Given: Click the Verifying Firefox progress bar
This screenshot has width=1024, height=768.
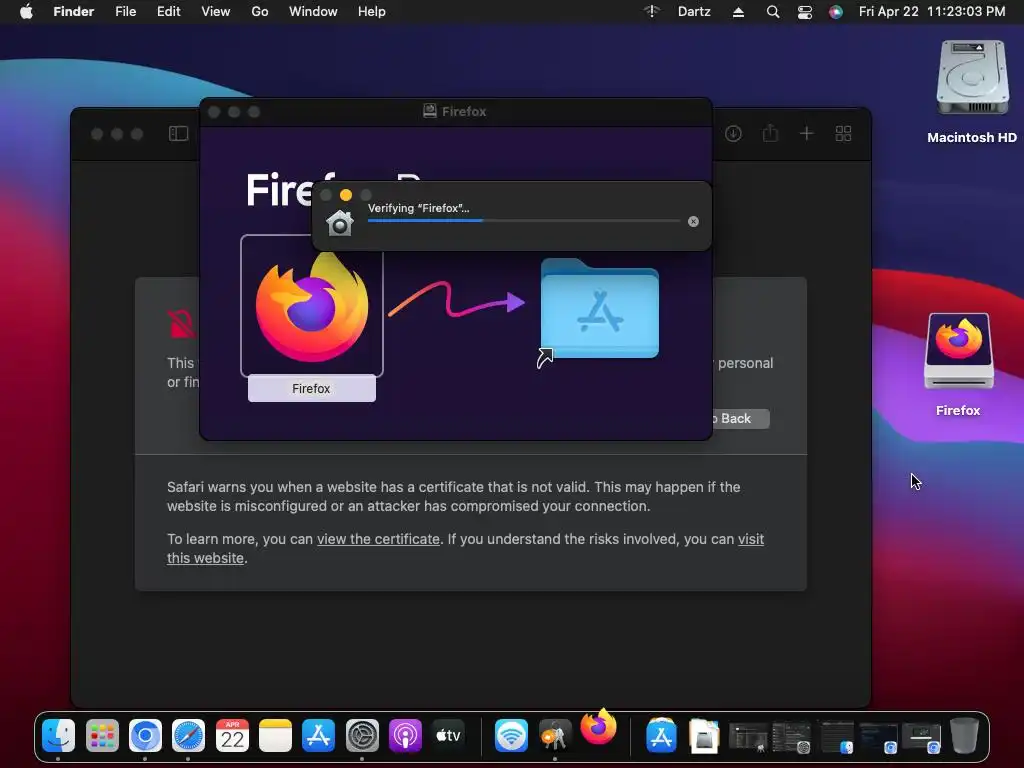Looking at the screenshot, I should point(524,221).
